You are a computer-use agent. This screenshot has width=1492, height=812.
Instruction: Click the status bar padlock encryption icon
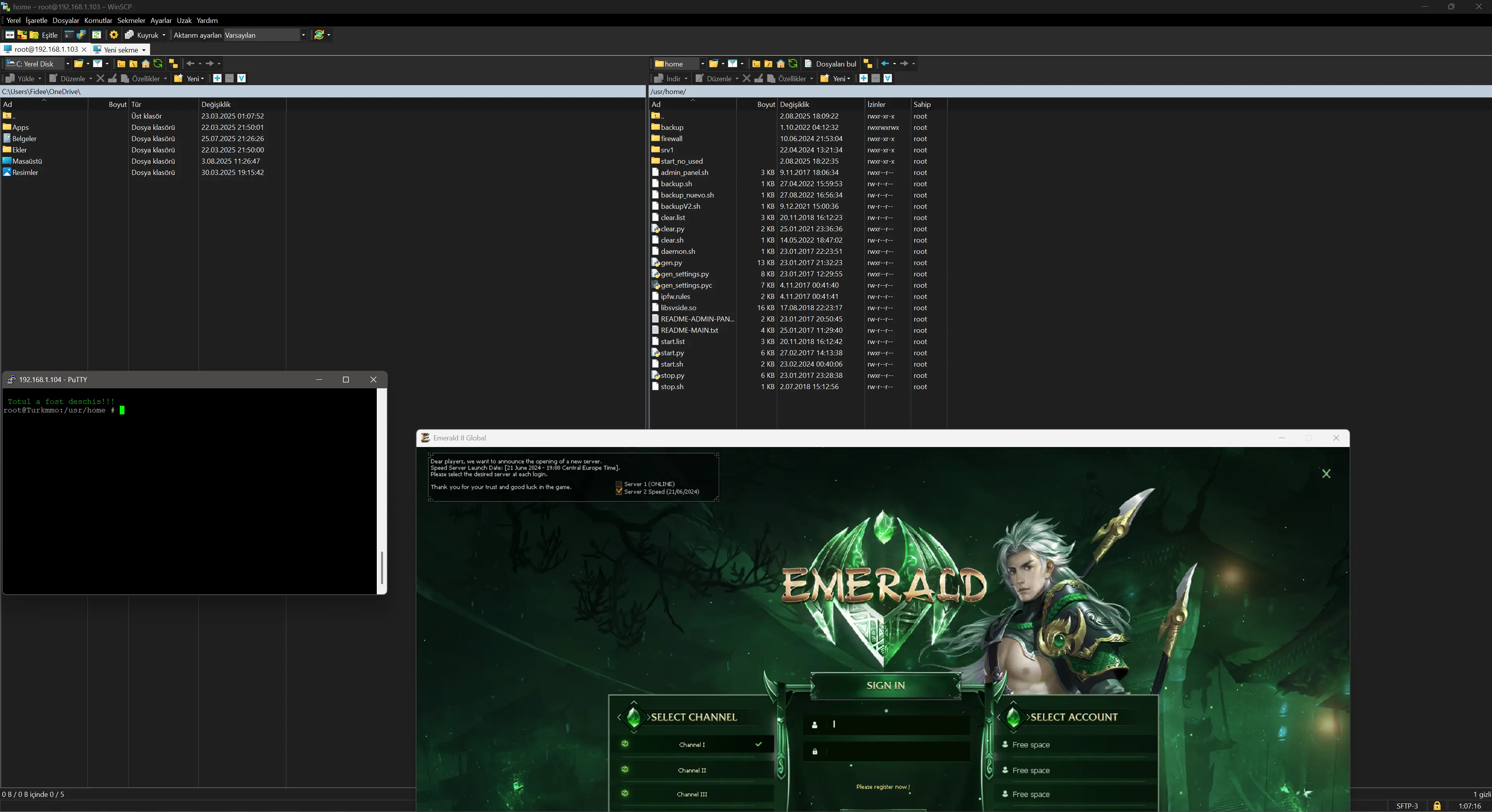click(x=1436, y=806)
